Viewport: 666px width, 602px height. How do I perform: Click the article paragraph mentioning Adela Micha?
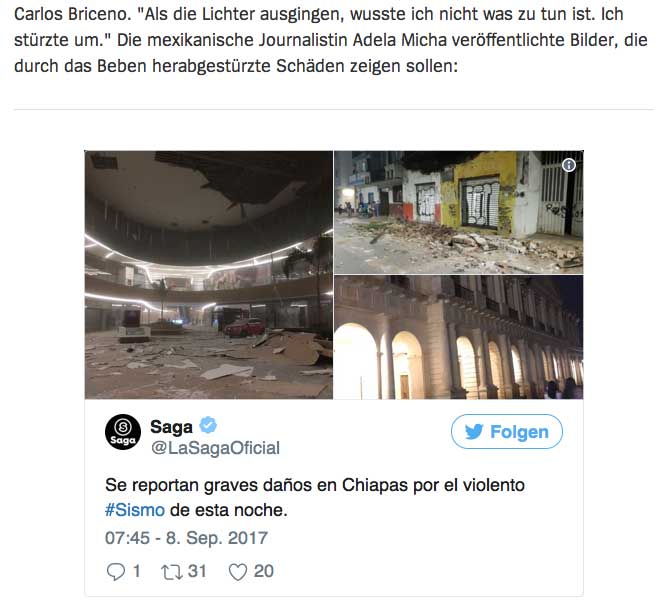[331, 40]
